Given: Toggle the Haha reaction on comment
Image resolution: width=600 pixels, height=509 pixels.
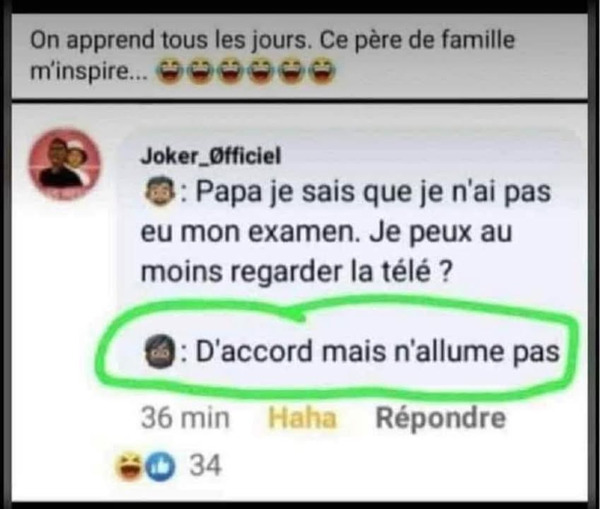Looking at the screenshot, I should pos(302,418).
